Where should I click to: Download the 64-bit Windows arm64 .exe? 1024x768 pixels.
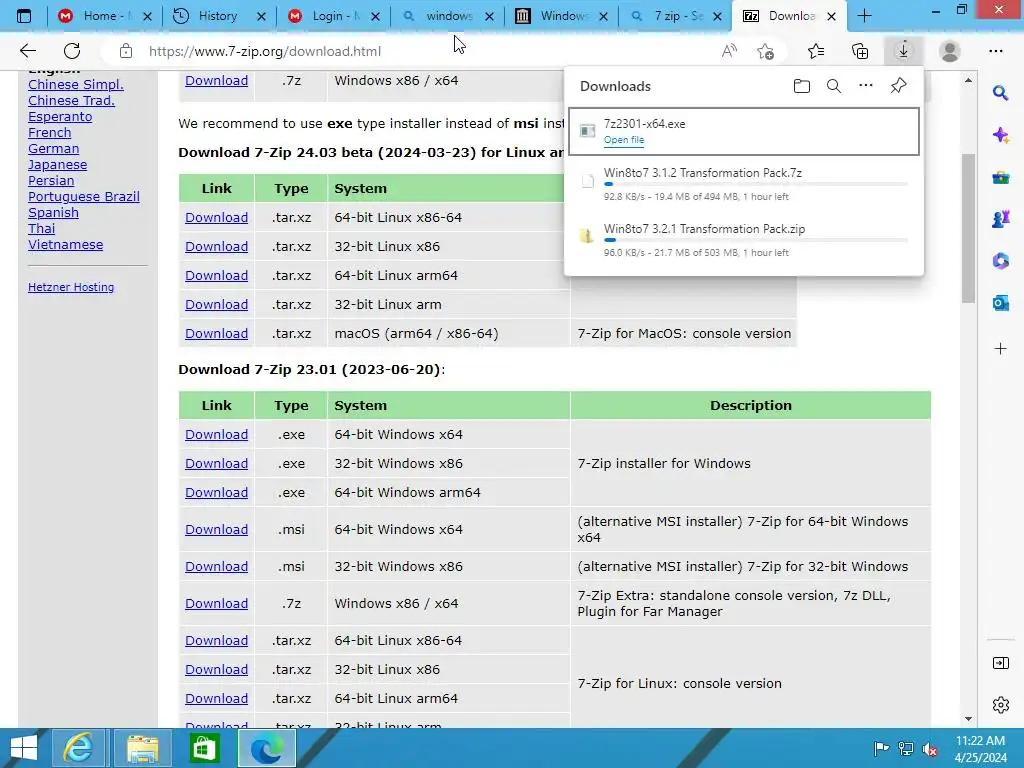click(216, 492)
